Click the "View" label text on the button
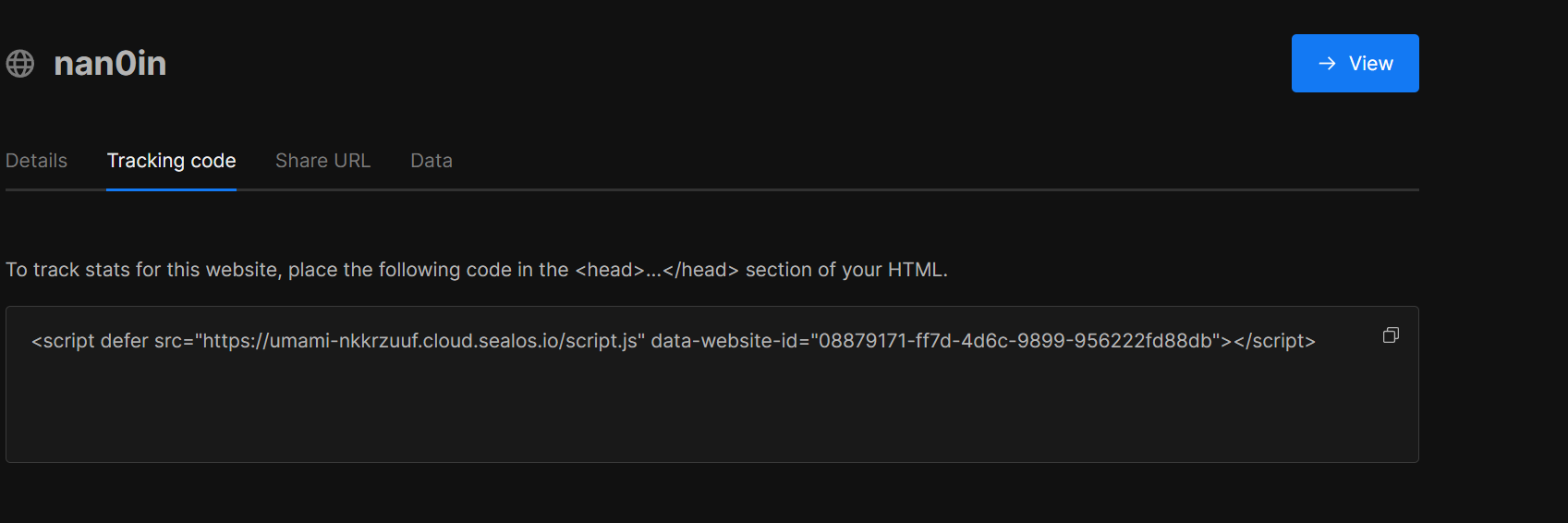Screen dimensions: 1568x523 point(1370,64)
